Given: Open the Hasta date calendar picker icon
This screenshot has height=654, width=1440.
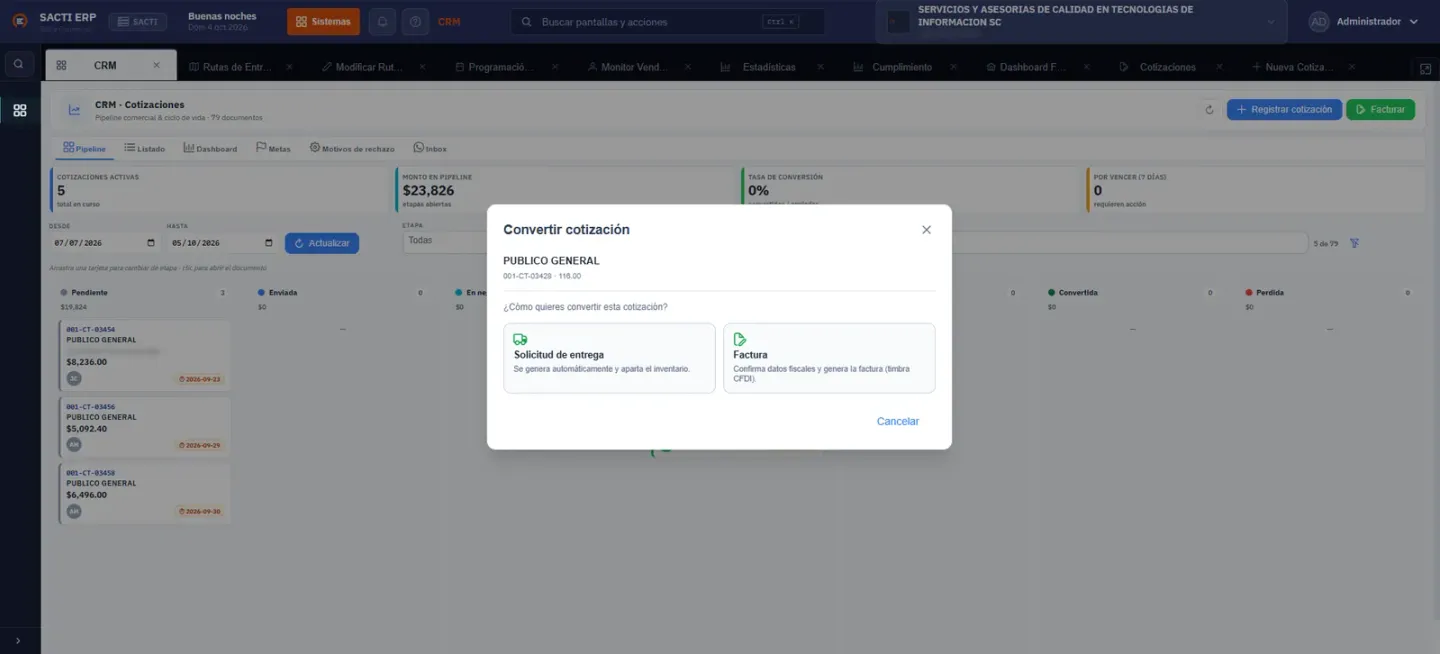Looking at the screenshot, I should [x=269, y=243].
